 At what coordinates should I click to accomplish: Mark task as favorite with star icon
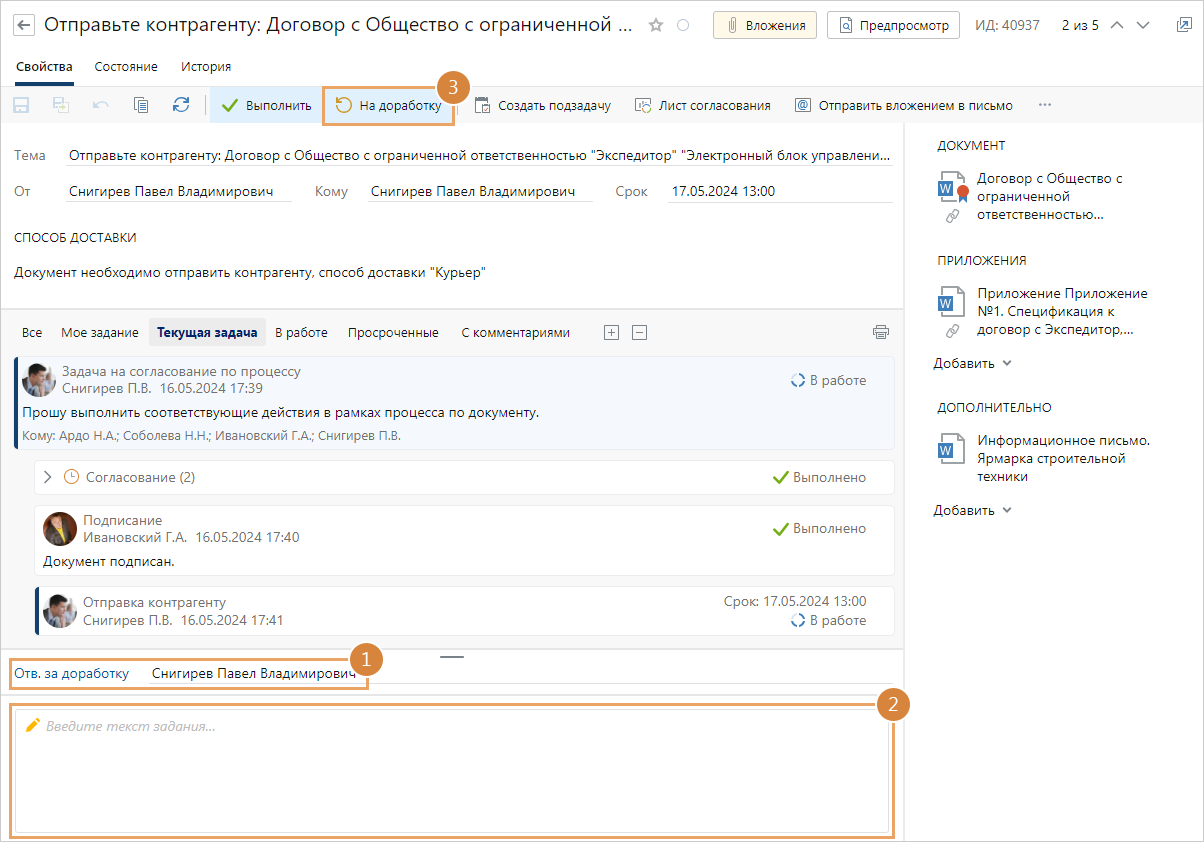tap(656, 25)
